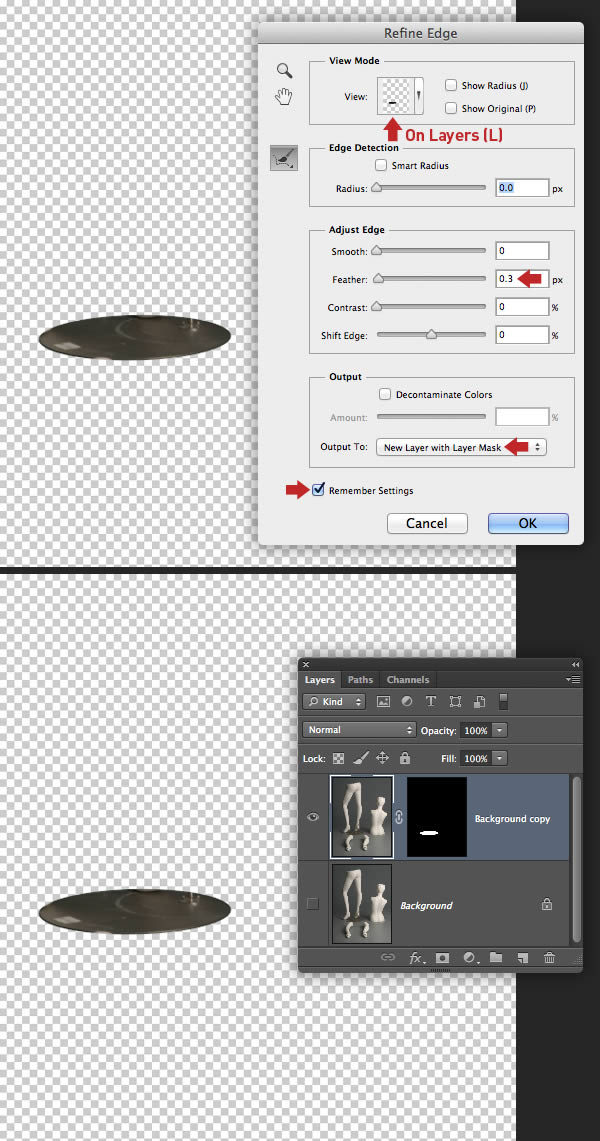Enable Show Original (P) checkbox
The width and height of the screenshot is (600, 1141).
coord(451,108)
